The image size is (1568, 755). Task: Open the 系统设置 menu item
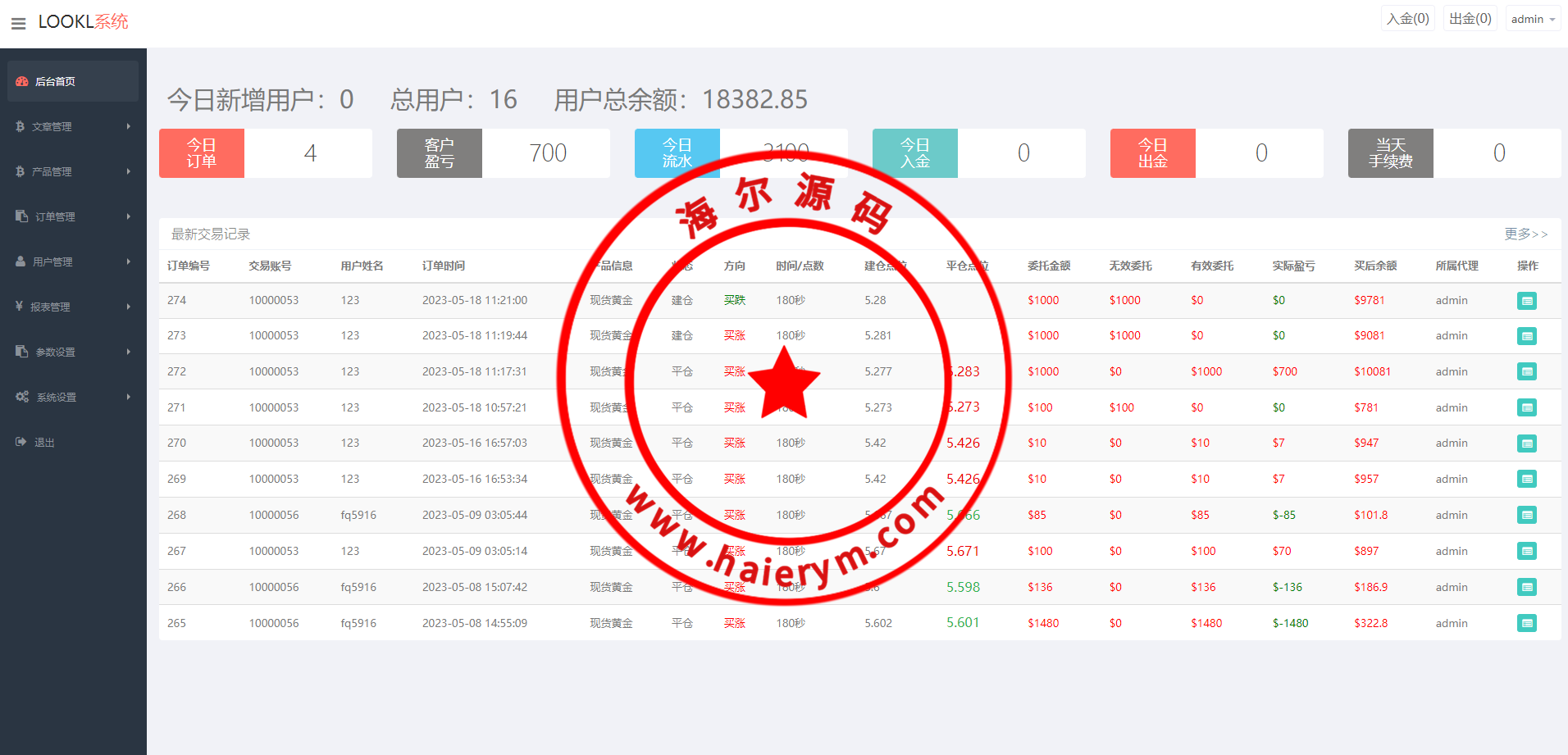(x=56, y=397)
